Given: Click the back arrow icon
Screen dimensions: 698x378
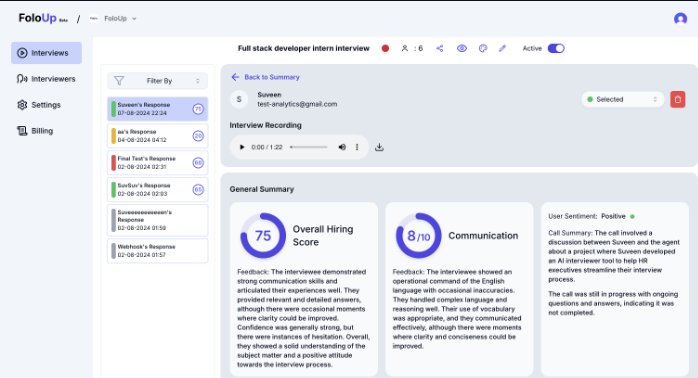Looking at the screenshot, I should 235,77.
